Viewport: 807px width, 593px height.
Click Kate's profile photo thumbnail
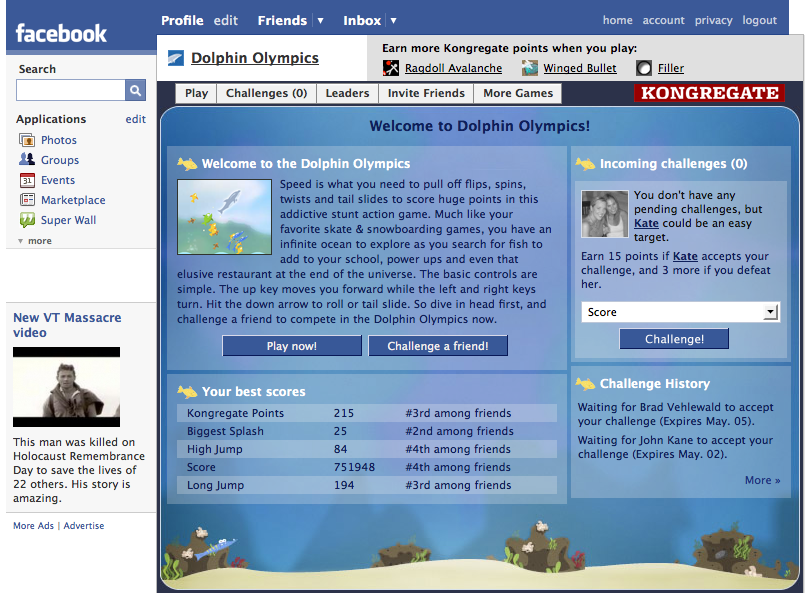point(605,214)
